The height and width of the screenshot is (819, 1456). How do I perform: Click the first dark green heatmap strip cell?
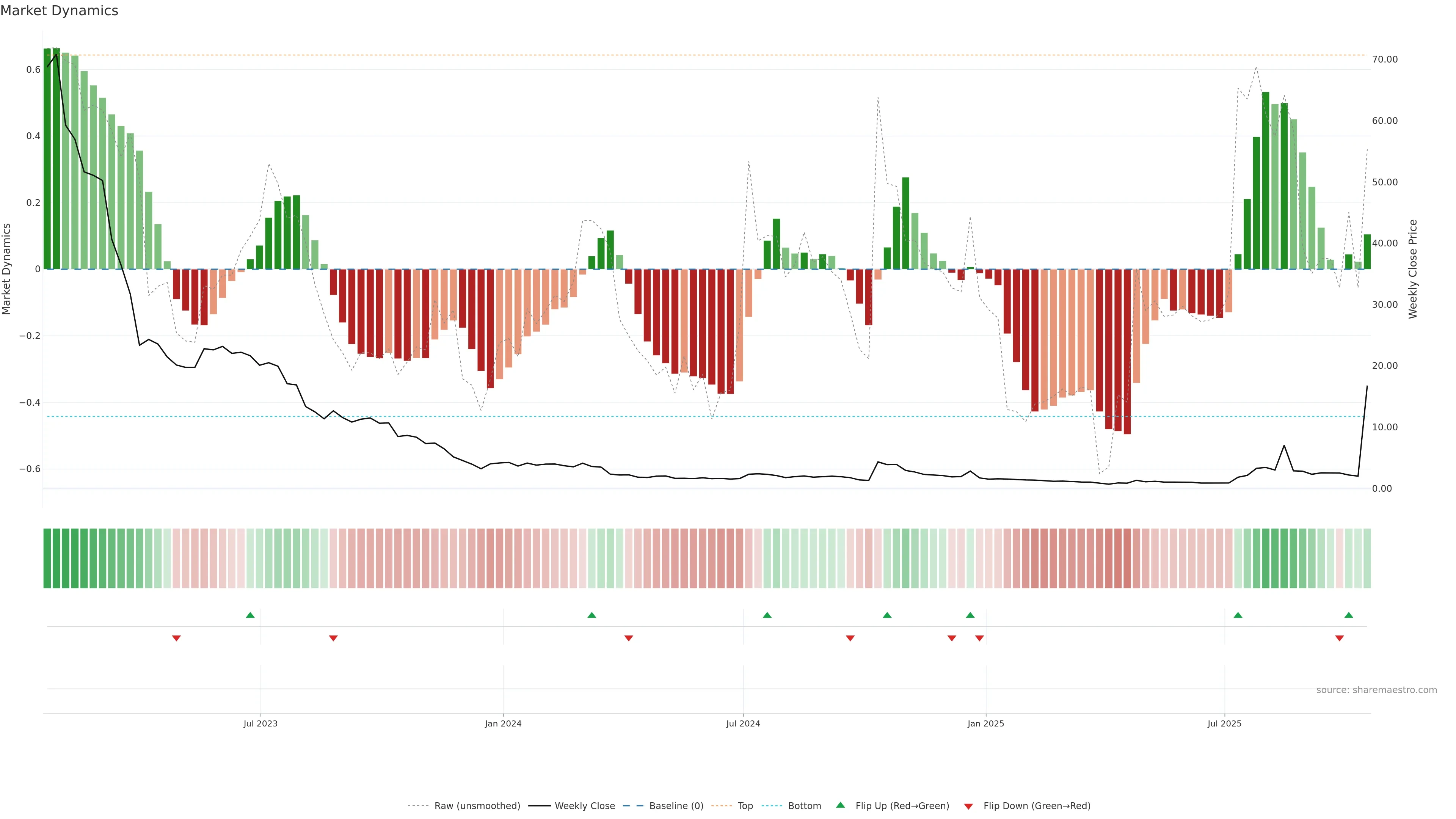coord(47,558)
